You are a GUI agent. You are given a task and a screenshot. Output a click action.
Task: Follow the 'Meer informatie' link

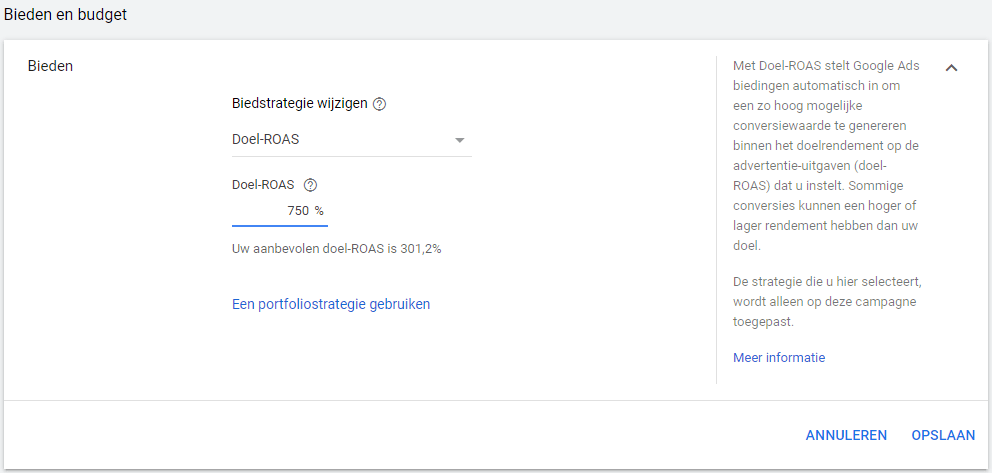(779, 358)
